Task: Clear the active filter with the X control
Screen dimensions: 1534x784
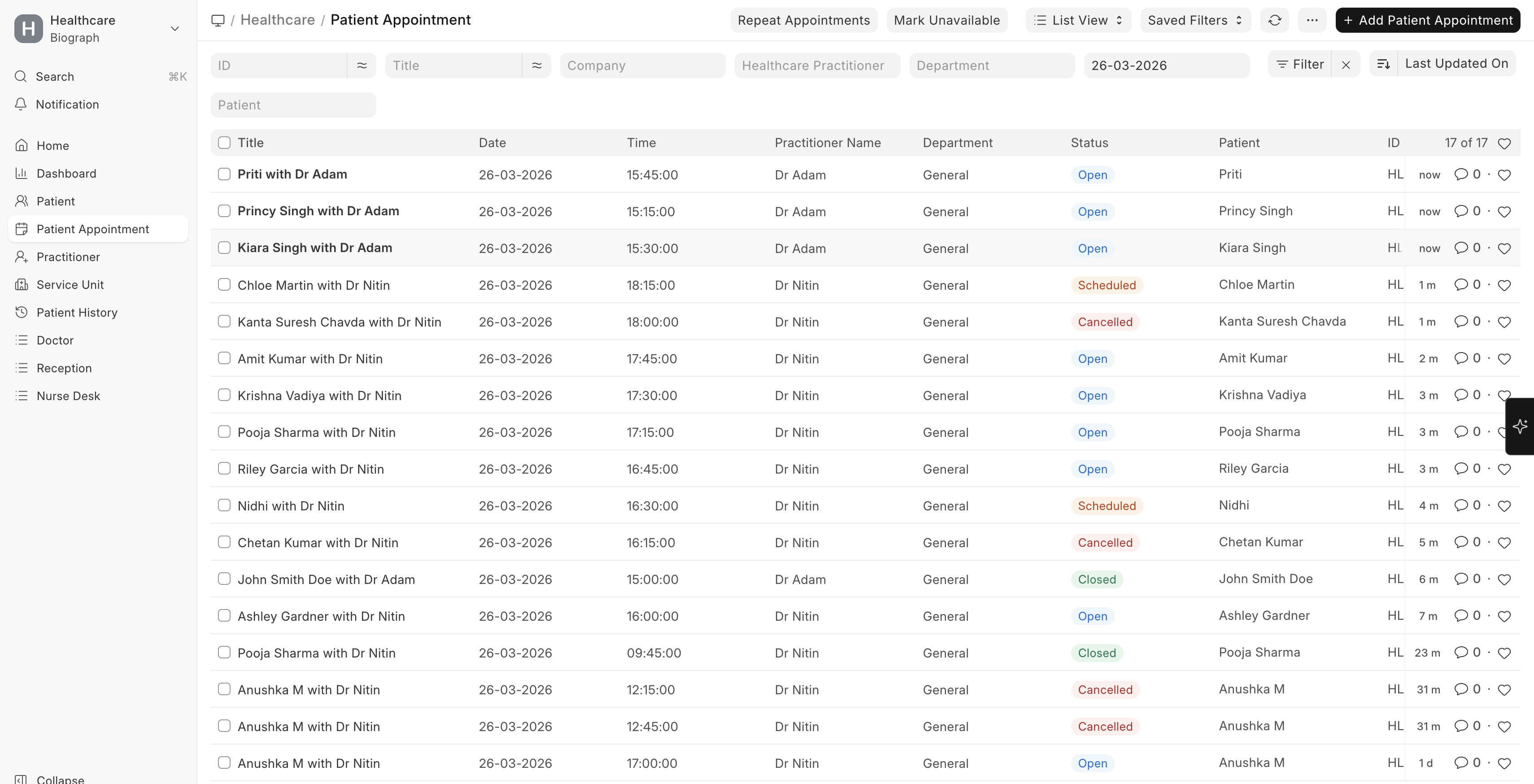Action: pos(1346,64)
